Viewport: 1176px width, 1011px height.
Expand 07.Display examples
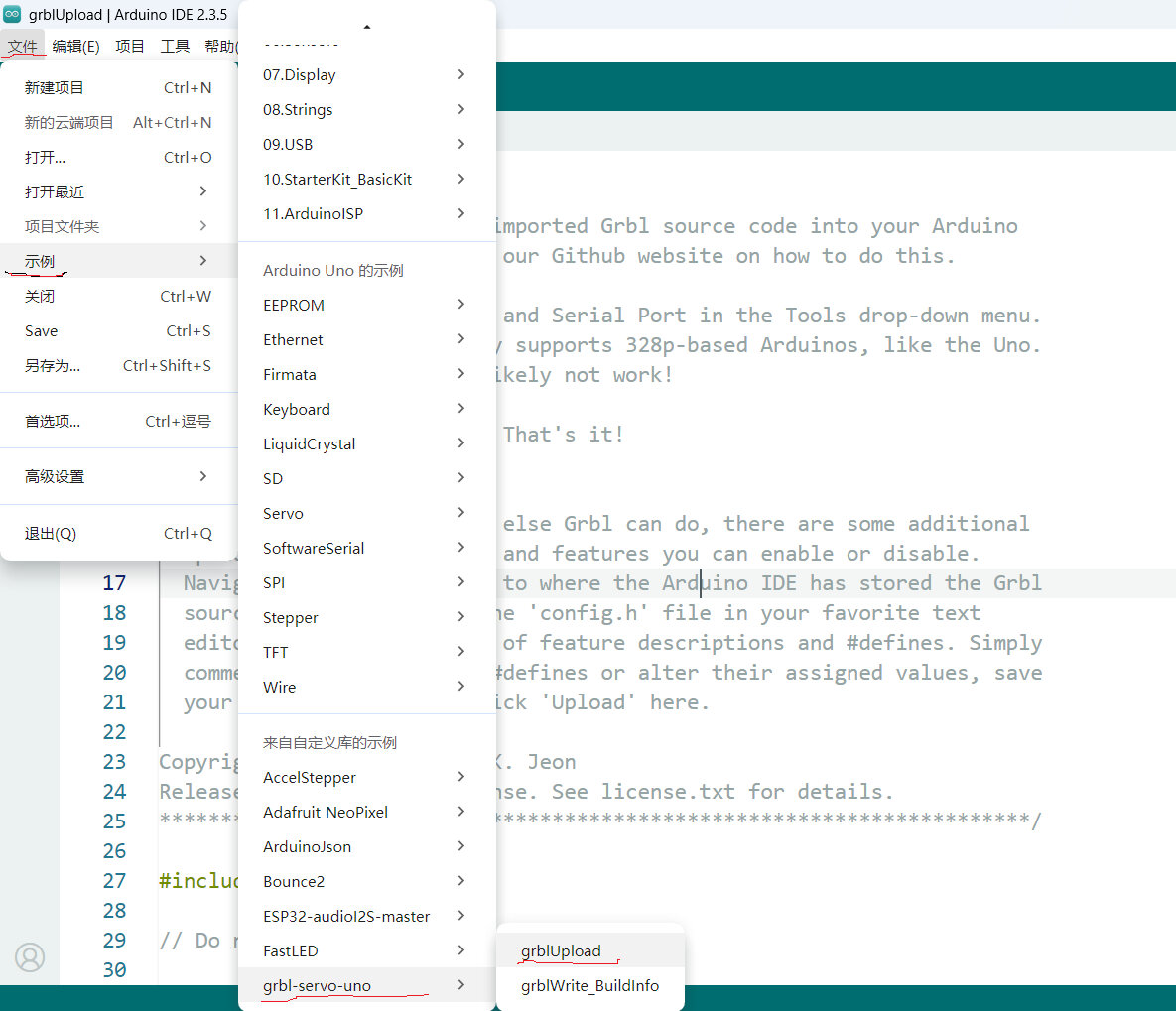pos(367,75)
